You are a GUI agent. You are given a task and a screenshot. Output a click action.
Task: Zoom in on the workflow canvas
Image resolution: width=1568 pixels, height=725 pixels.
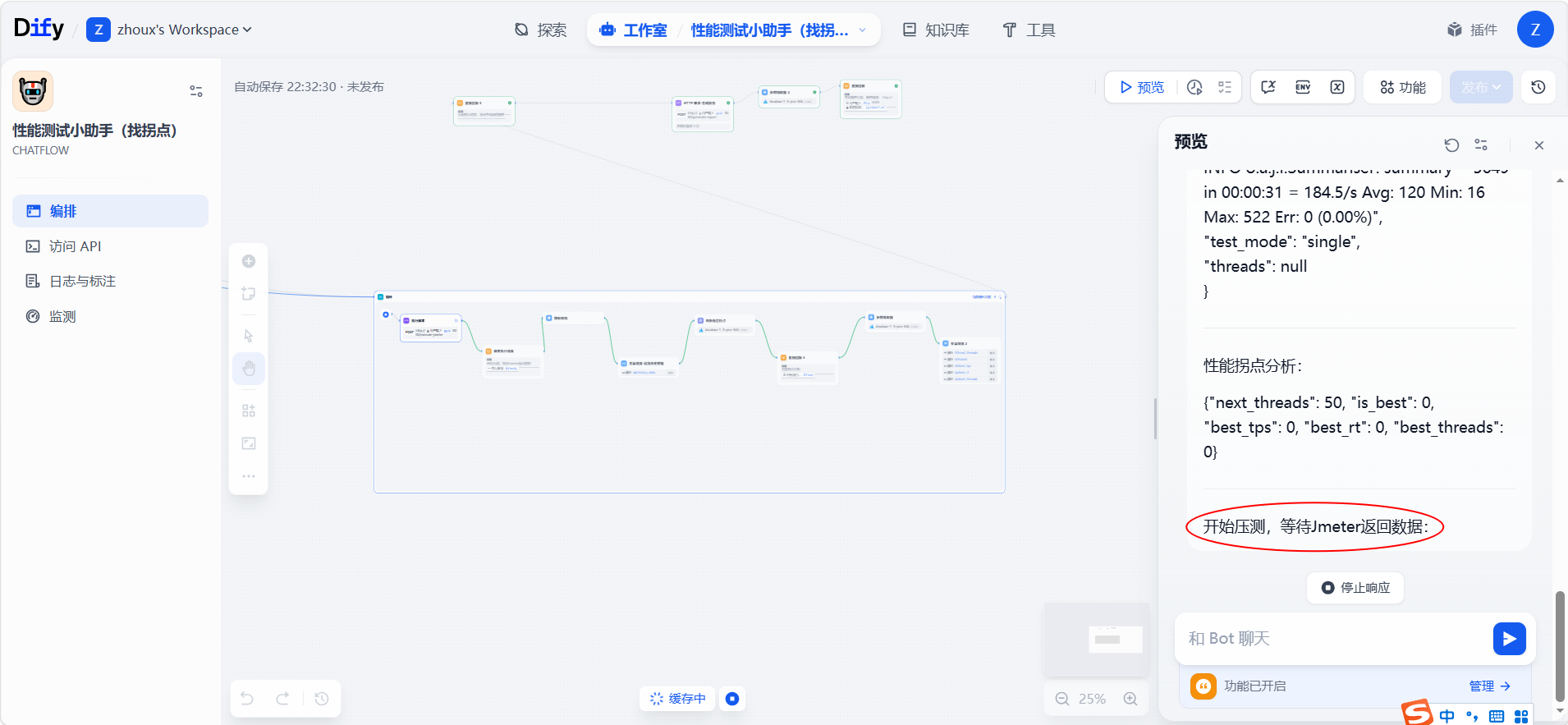pos(1130,699)
